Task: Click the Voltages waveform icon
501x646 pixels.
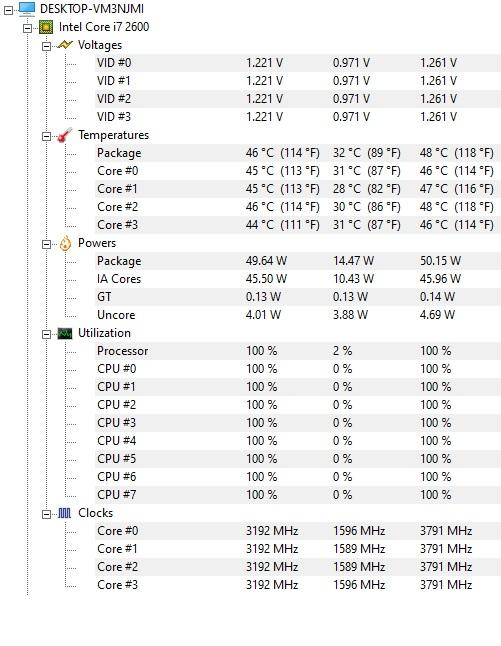Action: coord(65,45)
